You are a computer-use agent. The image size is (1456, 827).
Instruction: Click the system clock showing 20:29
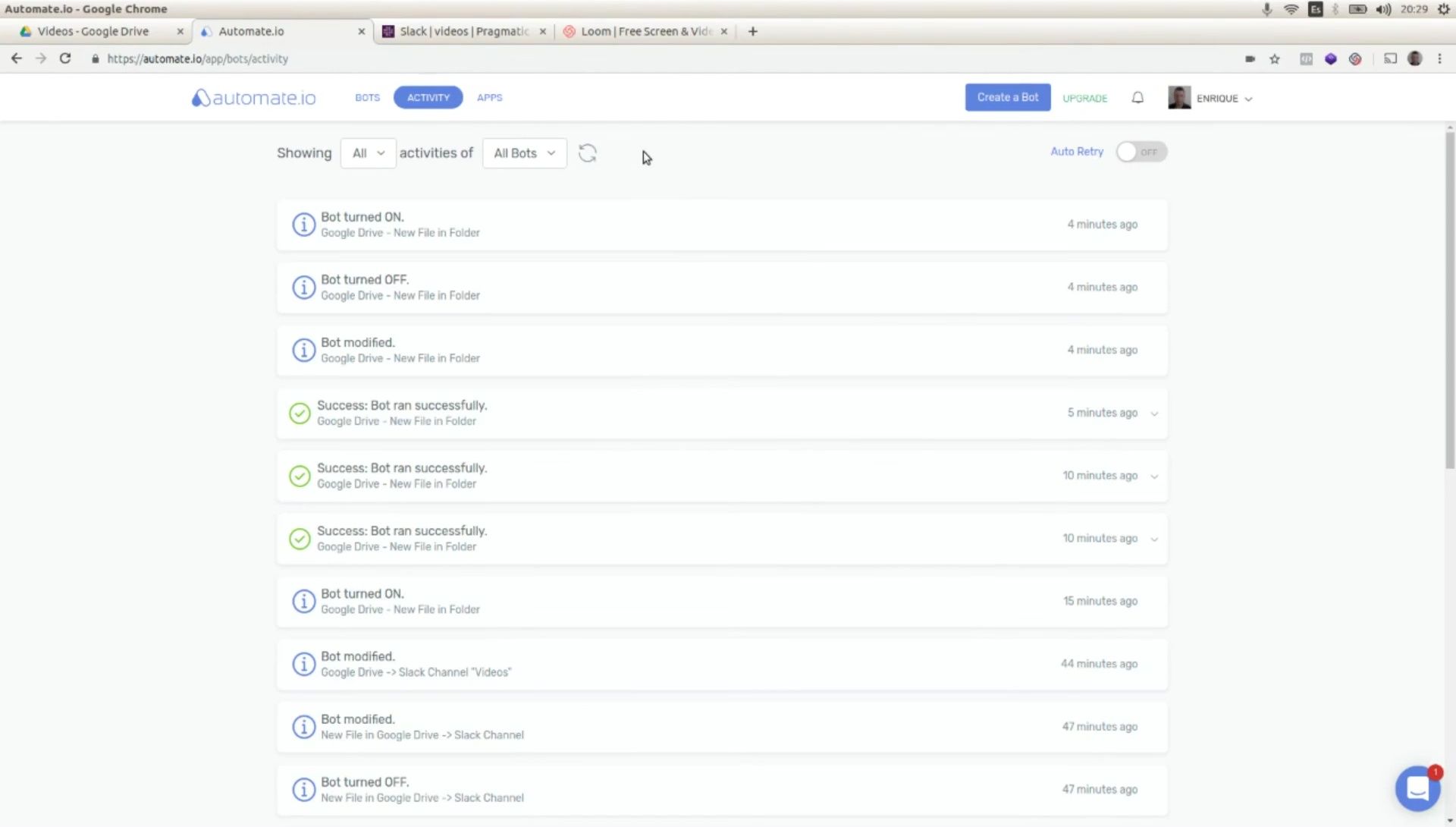[x=1414, y=9]
